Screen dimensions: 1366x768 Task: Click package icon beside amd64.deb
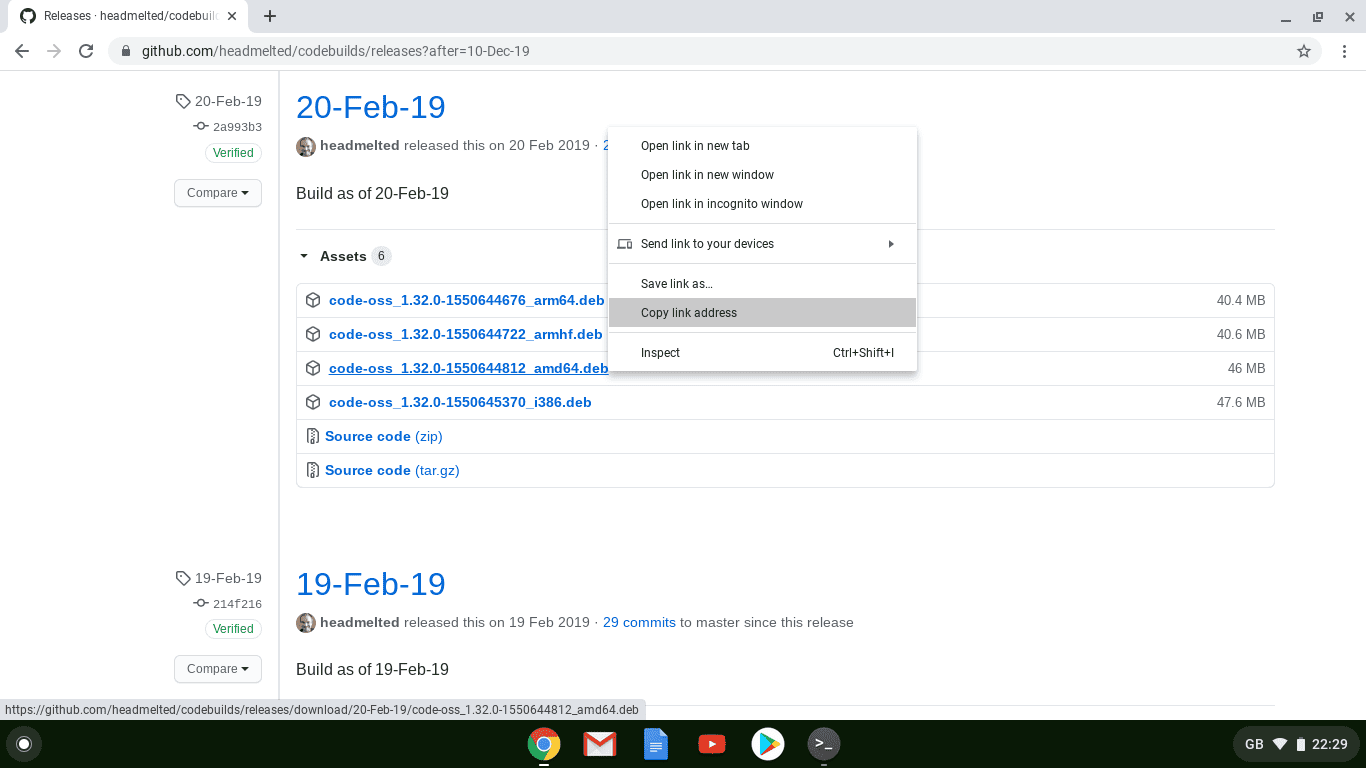313,368
